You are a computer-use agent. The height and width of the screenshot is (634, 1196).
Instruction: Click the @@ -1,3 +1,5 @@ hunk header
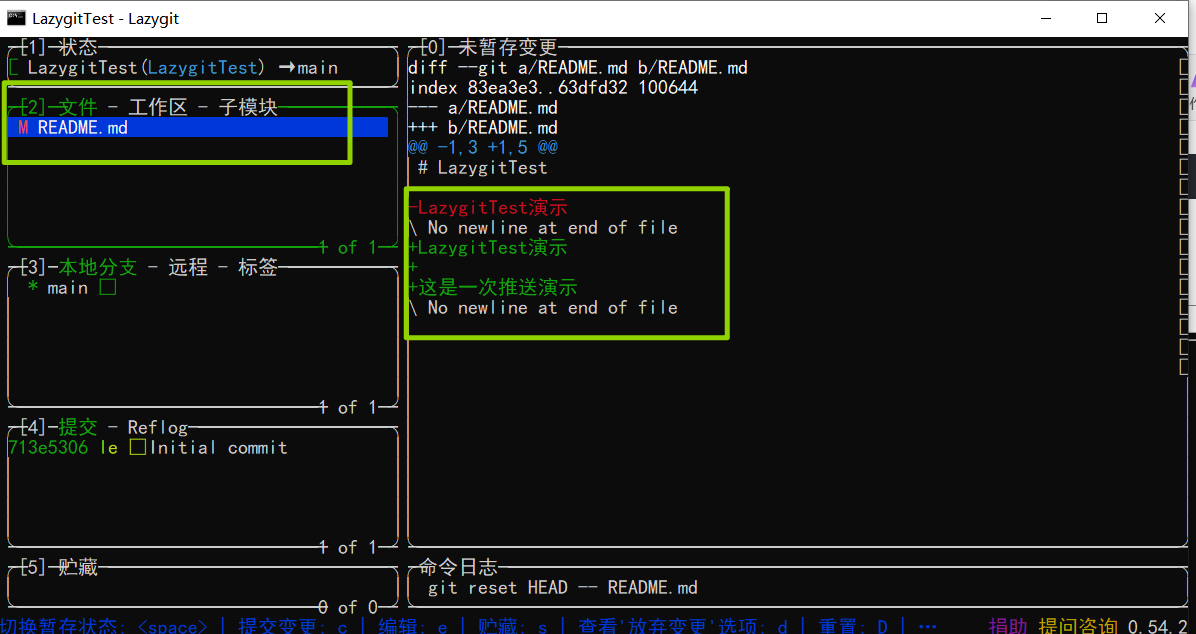[x=483, y=147]
